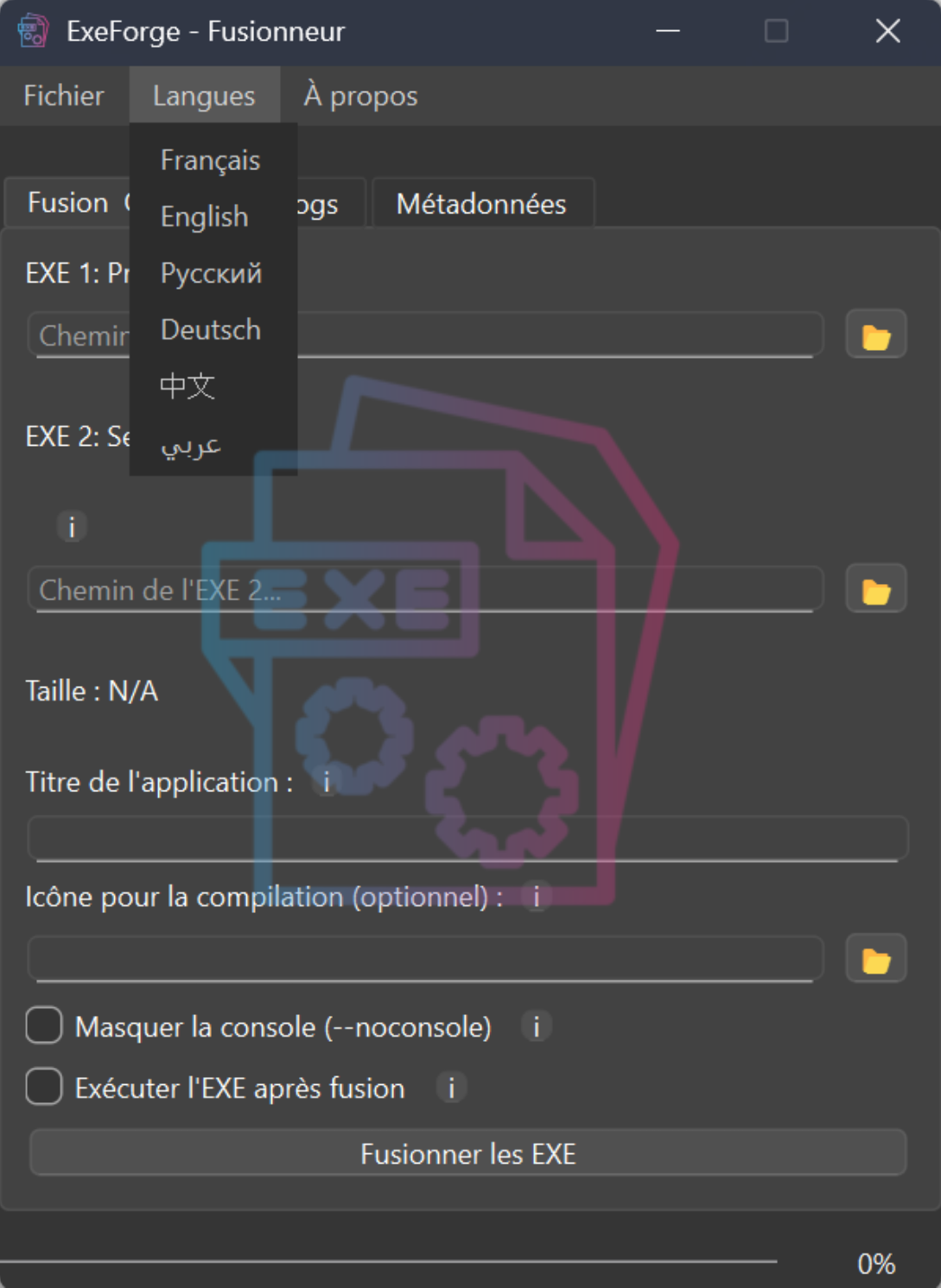Select 中文 as the interface language
The image size is (941, 1288).
point(189,387)
